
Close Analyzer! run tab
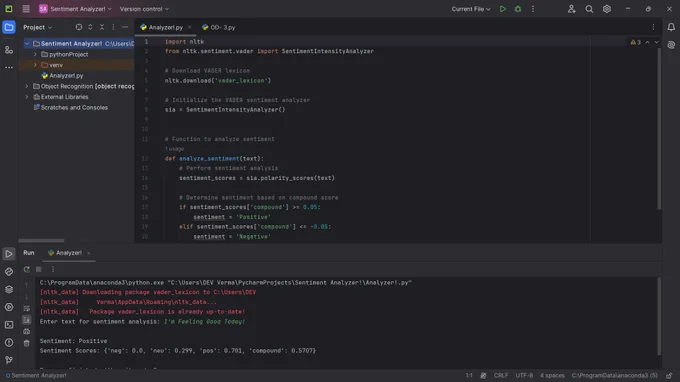(x=89, y=253)
